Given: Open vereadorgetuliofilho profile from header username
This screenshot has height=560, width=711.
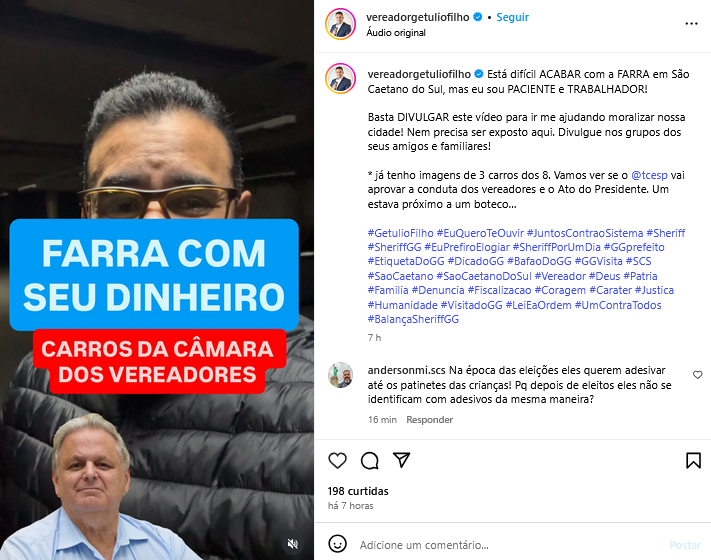Looking at the screenshot, I should (x=418, y=17).
